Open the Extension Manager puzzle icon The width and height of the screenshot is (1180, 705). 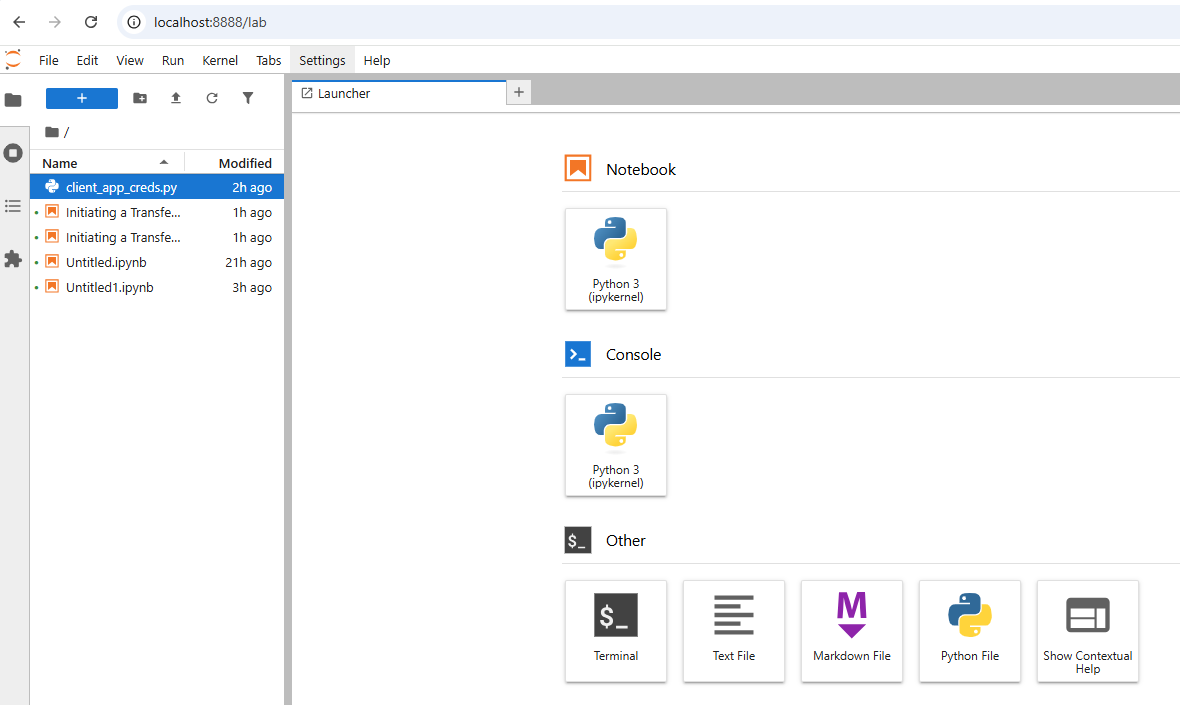point(13,259)
